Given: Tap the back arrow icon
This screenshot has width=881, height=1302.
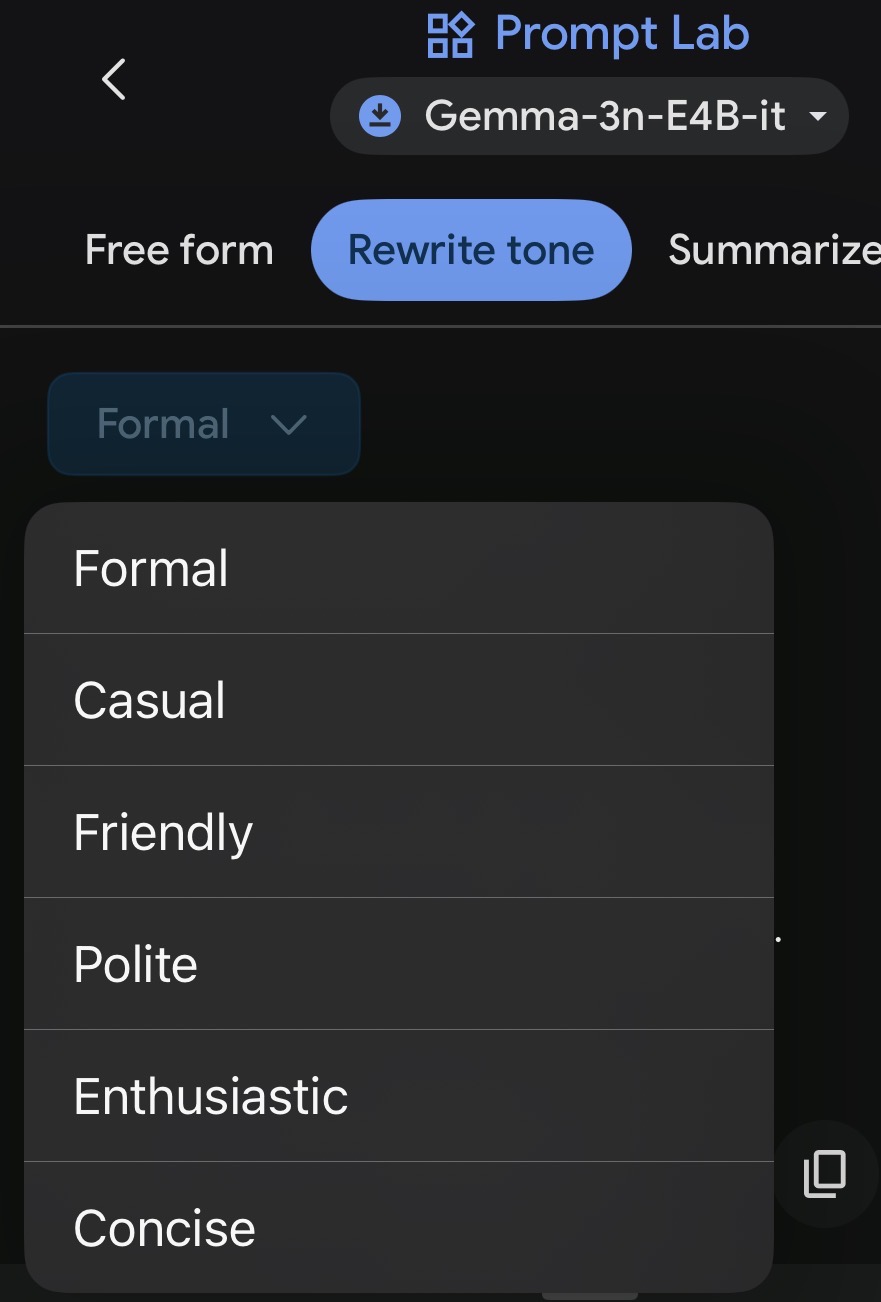Looking at the screenshot, I should click(x=114, y=79).
